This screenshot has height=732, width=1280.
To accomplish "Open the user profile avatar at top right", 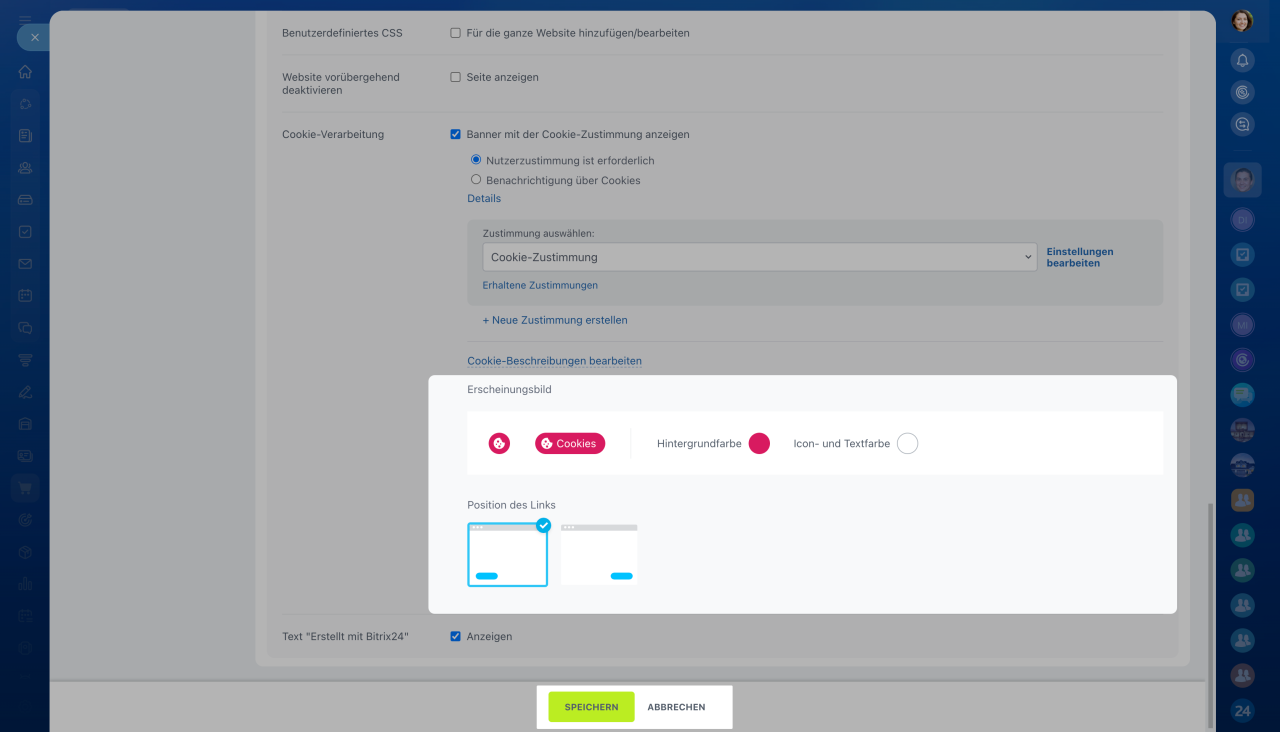I will tap(1242, 21).
